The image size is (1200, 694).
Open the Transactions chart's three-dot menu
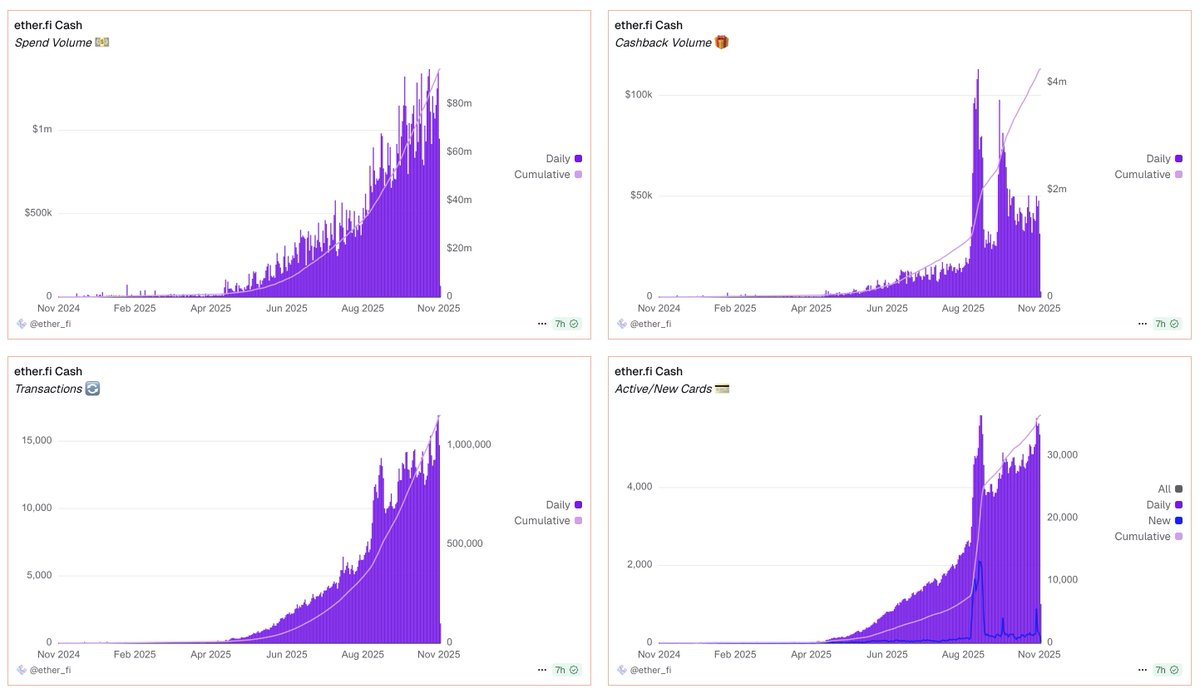(543, 670)
